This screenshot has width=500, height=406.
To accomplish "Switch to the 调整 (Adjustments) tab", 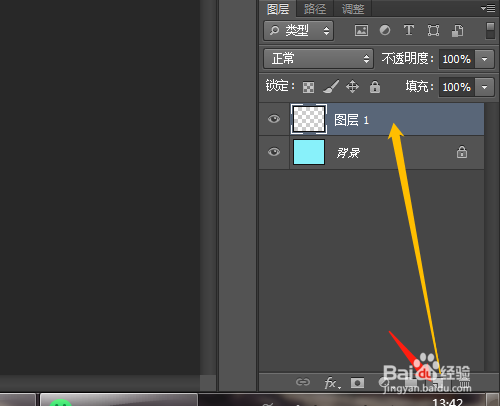I will 353,9.
